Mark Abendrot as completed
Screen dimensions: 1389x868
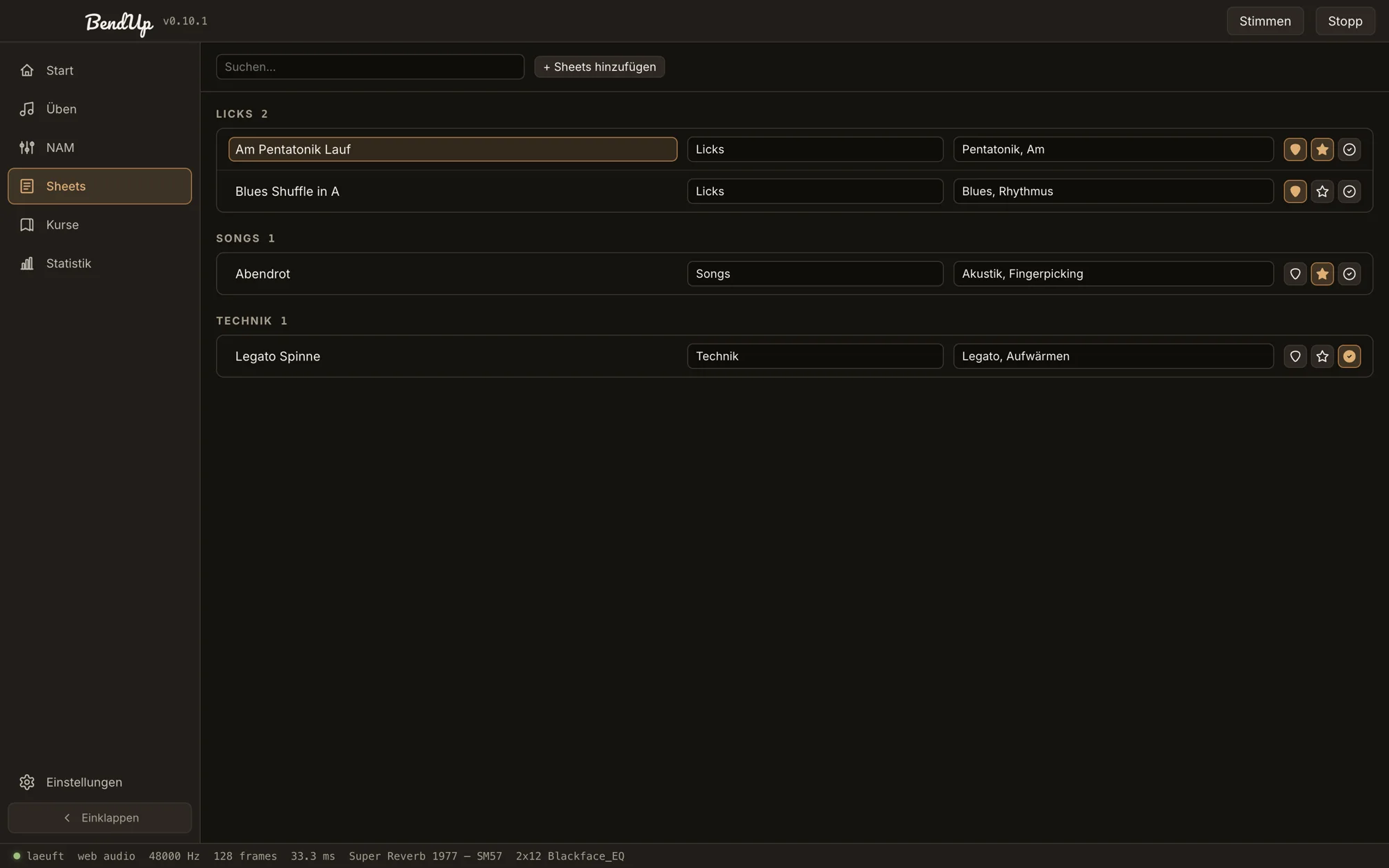click(x=1349, y=274)
